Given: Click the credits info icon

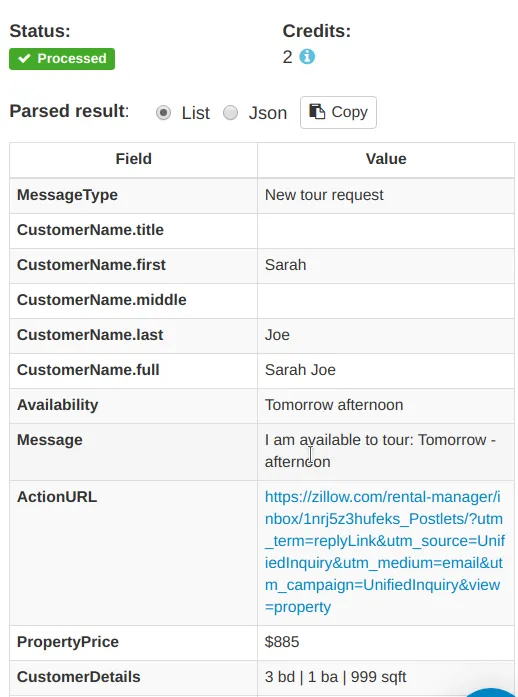Looking at the screenshot, I should click(x=307, y=57).
